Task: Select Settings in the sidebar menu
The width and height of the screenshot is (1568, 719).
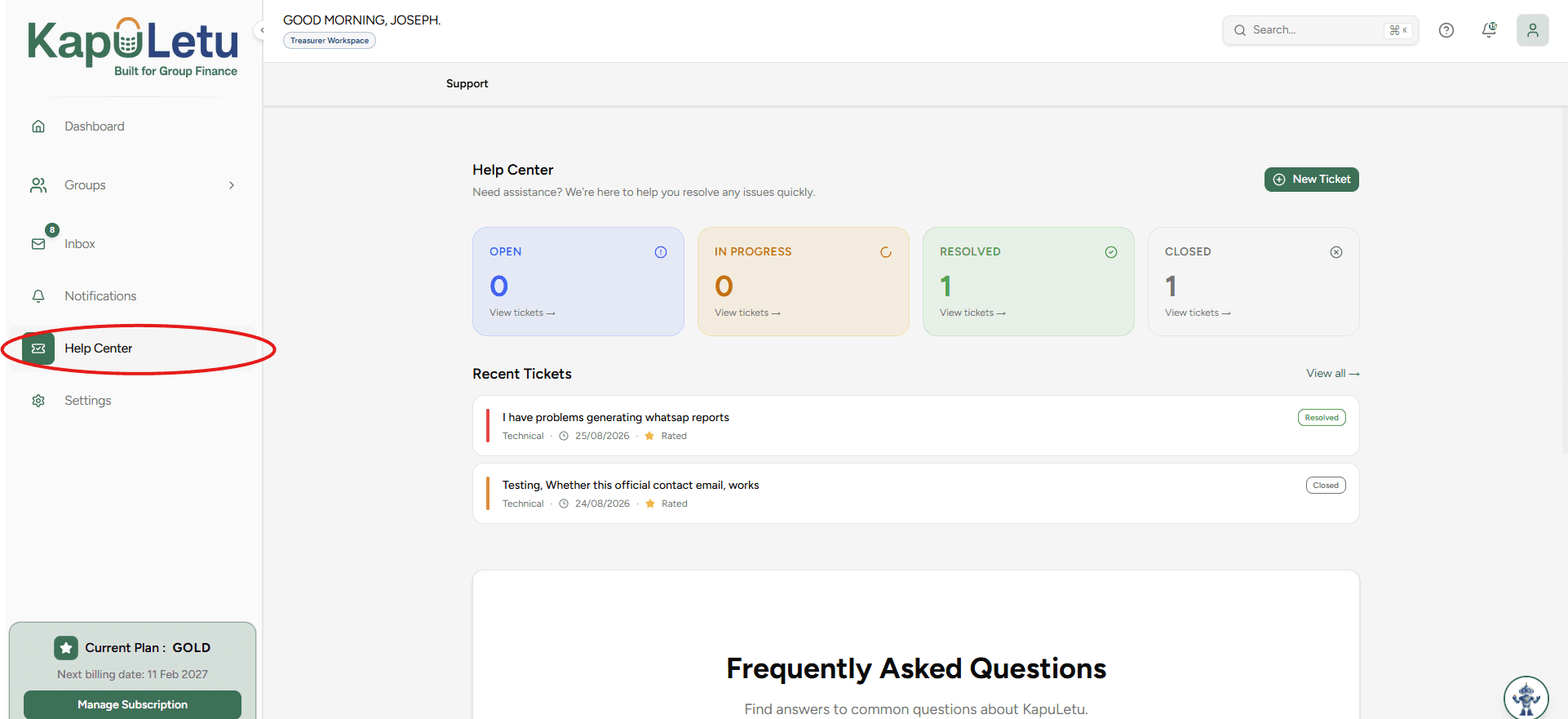Action: tap(88, 401)
